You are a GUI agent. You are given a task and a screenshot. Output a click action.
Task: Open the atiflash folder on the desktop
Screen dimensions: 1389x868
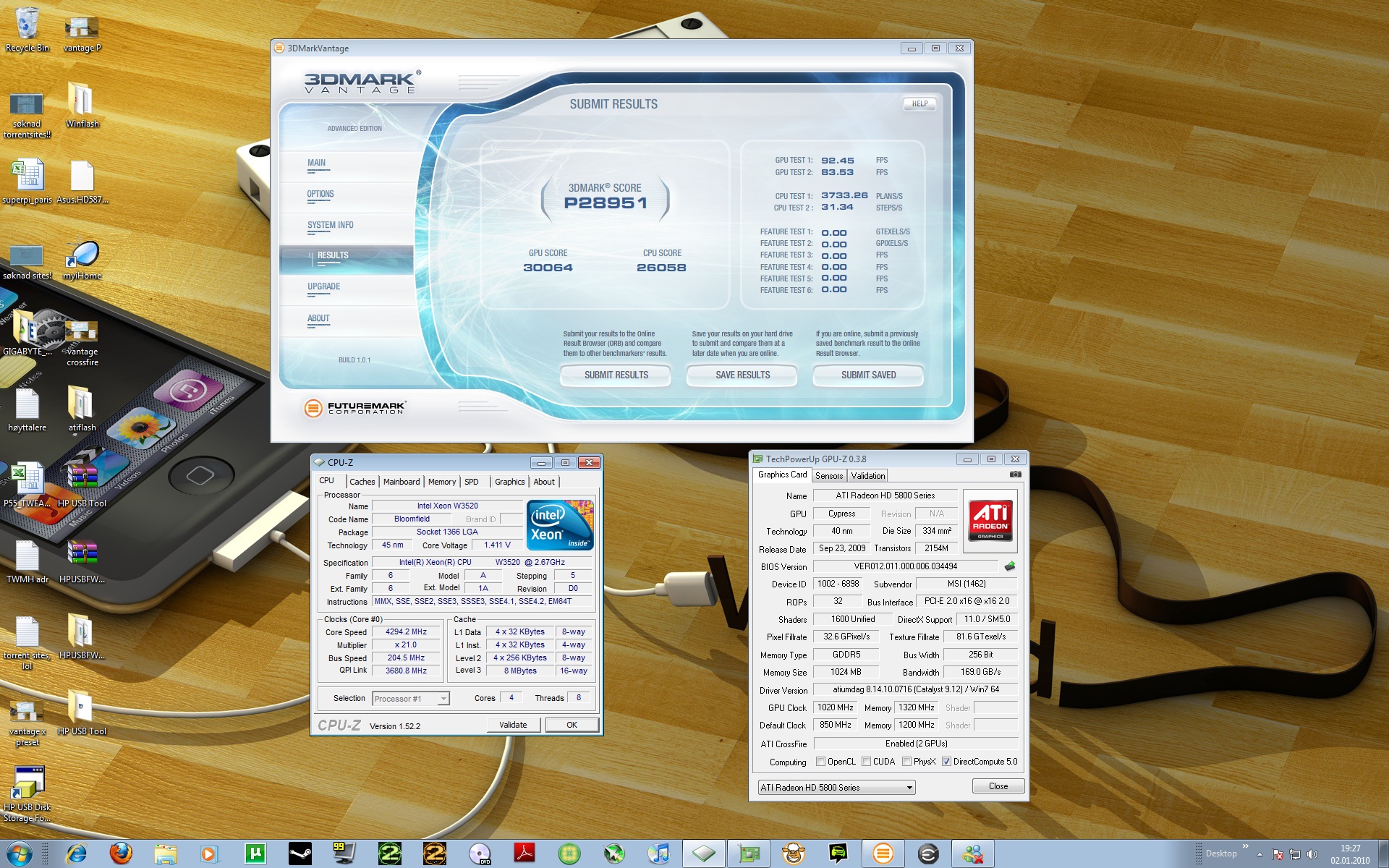tap(82, 409)
